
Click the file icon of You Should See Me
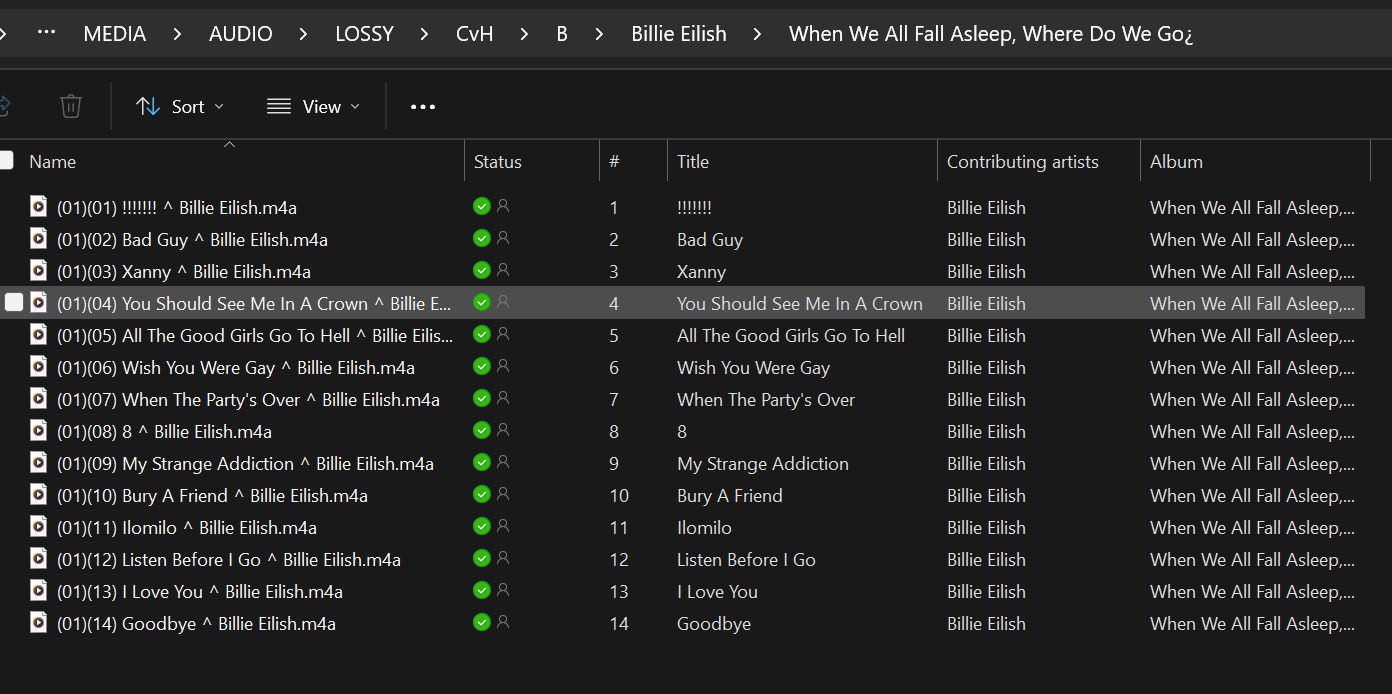38,303
